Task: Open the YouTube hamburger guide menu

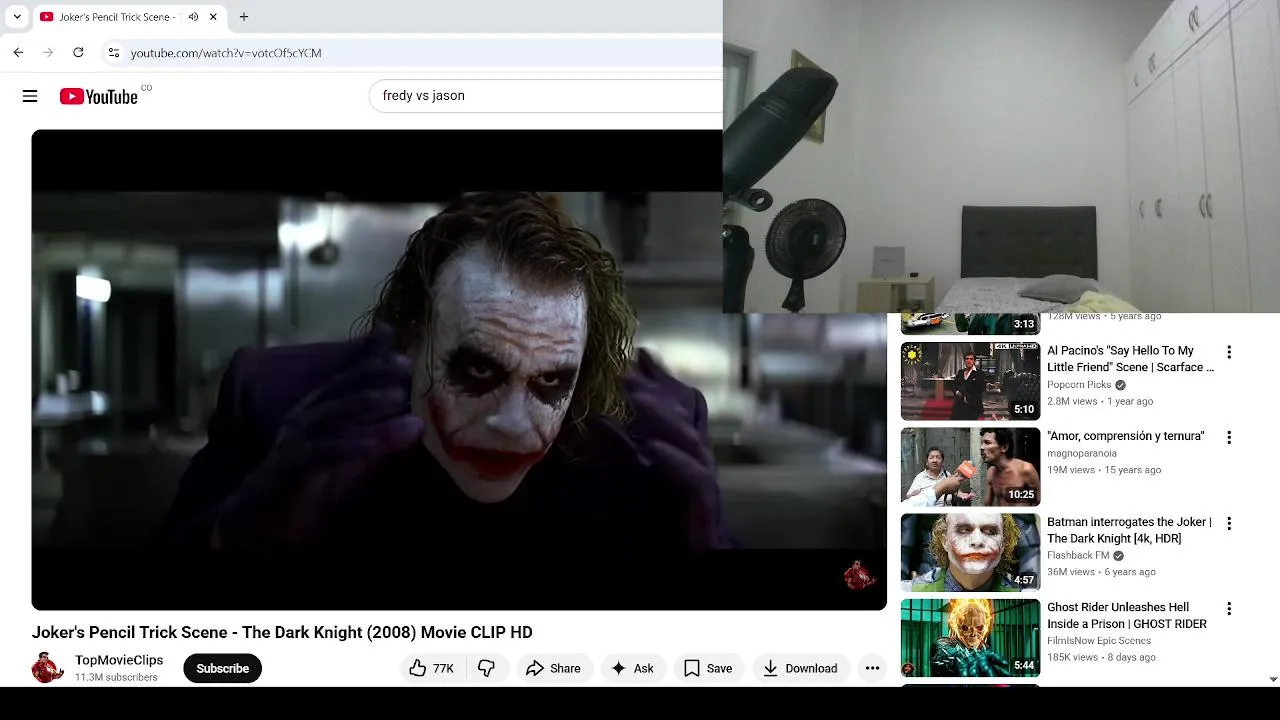Action: (30, 96)
